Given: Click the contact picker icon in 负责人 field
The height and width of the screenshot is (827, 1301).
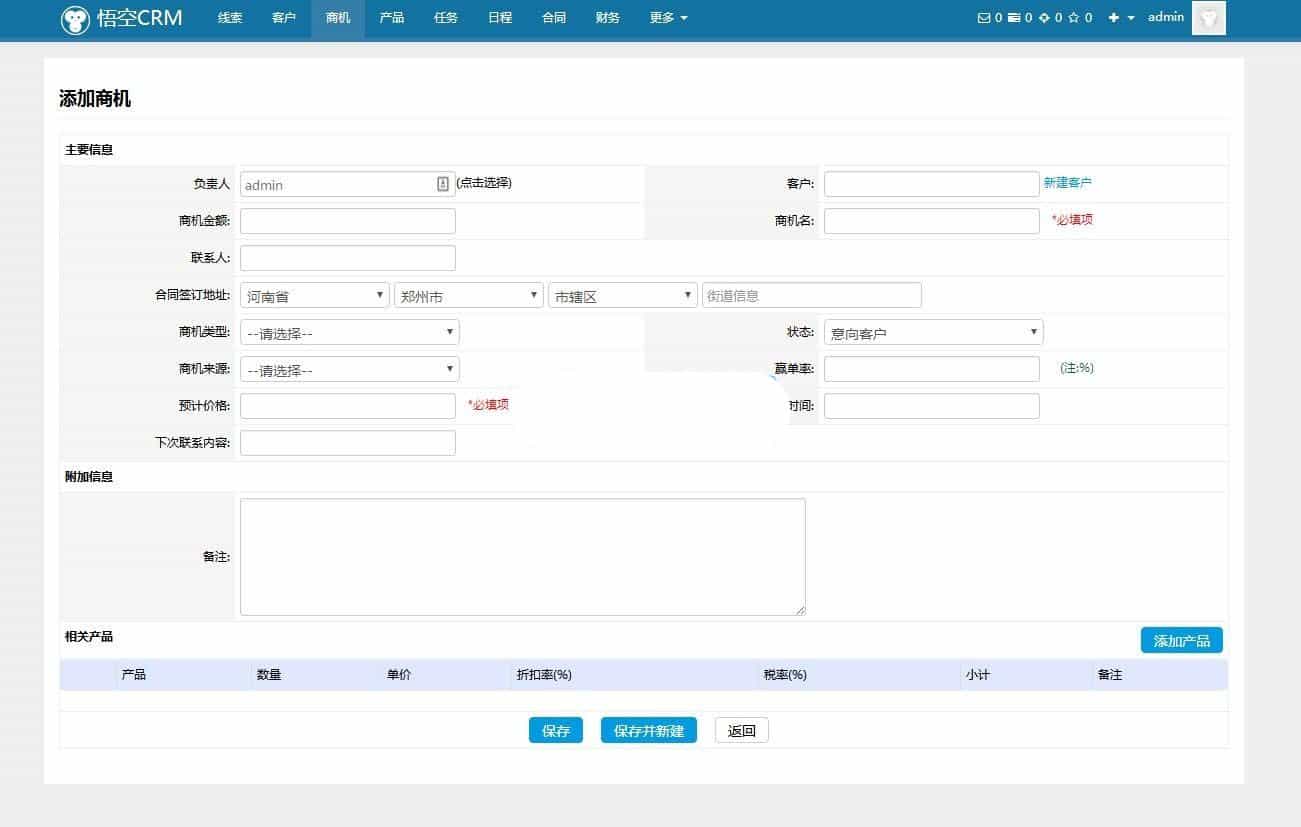Looking at the screenshot, I should (x=443, y=184).
